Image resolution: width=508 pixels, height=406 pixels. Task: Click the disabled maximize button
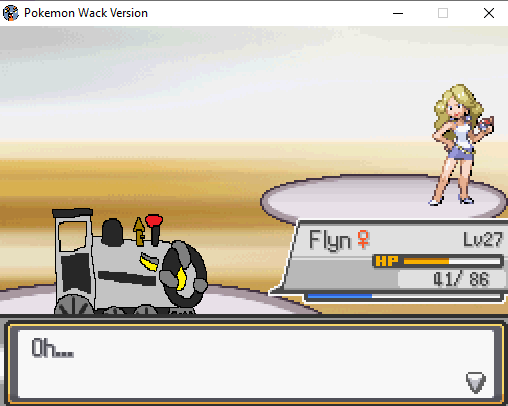[443, 13]
